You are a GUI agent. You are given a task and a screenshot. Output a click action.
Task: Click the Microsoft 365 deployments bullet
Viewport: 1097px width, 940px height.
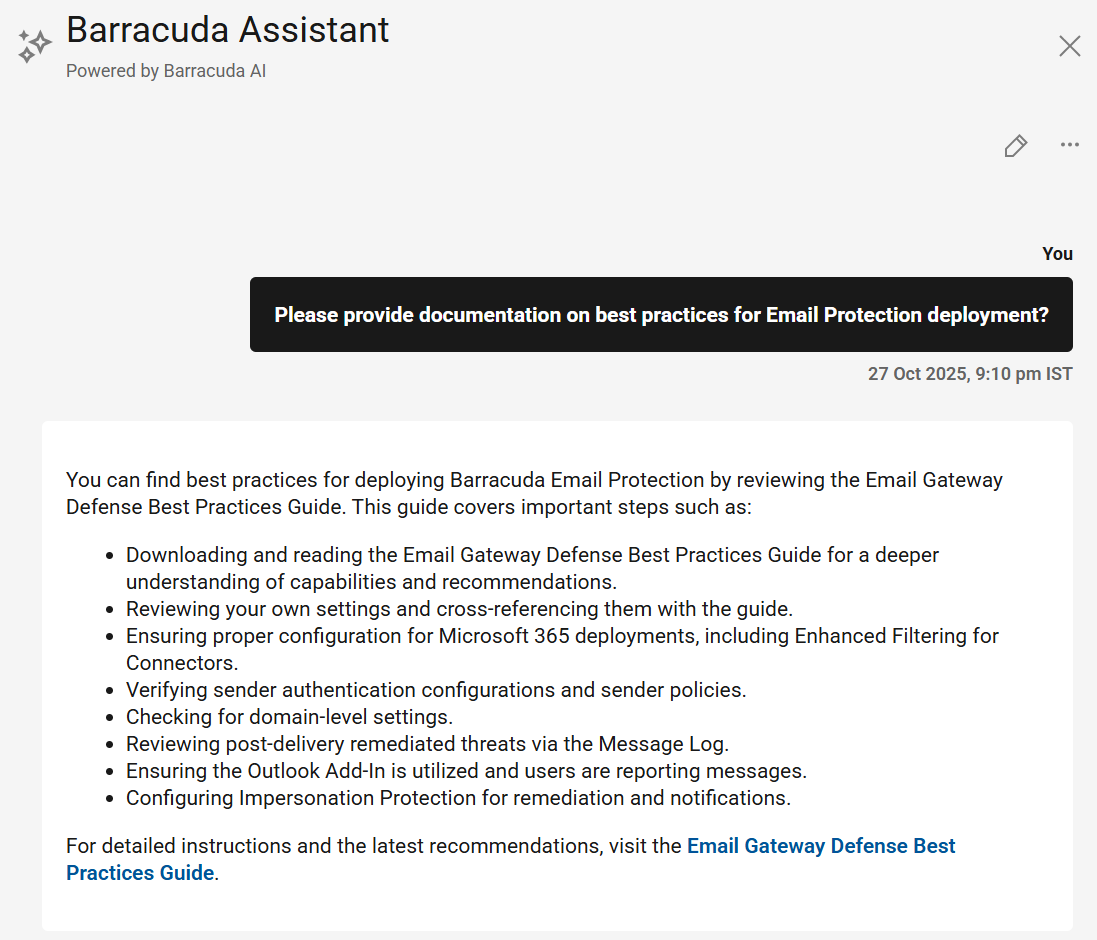pyautogui.click(x=562, y=649)
